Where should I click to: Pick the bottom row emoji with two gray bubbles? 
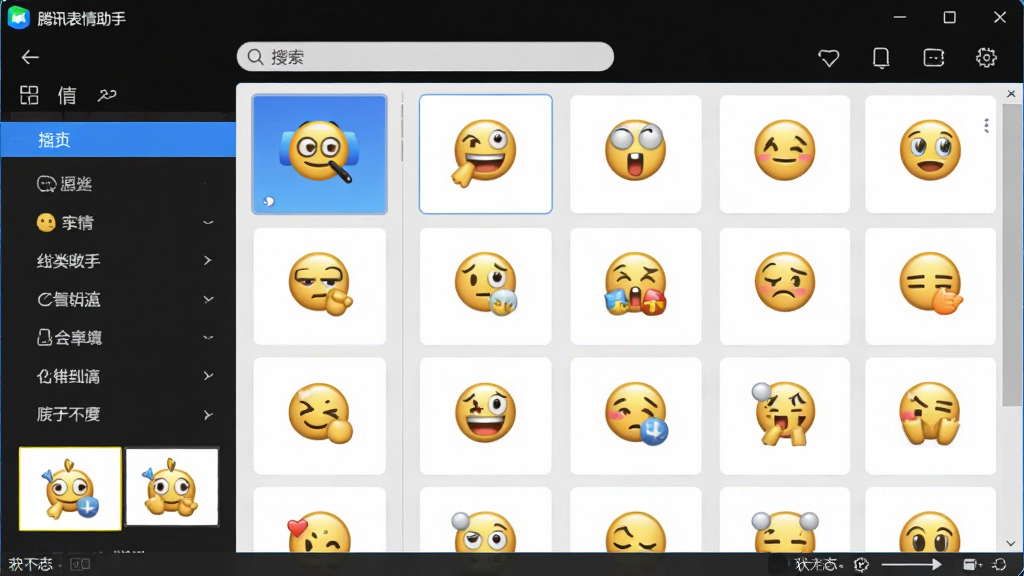tap(784, 520)
